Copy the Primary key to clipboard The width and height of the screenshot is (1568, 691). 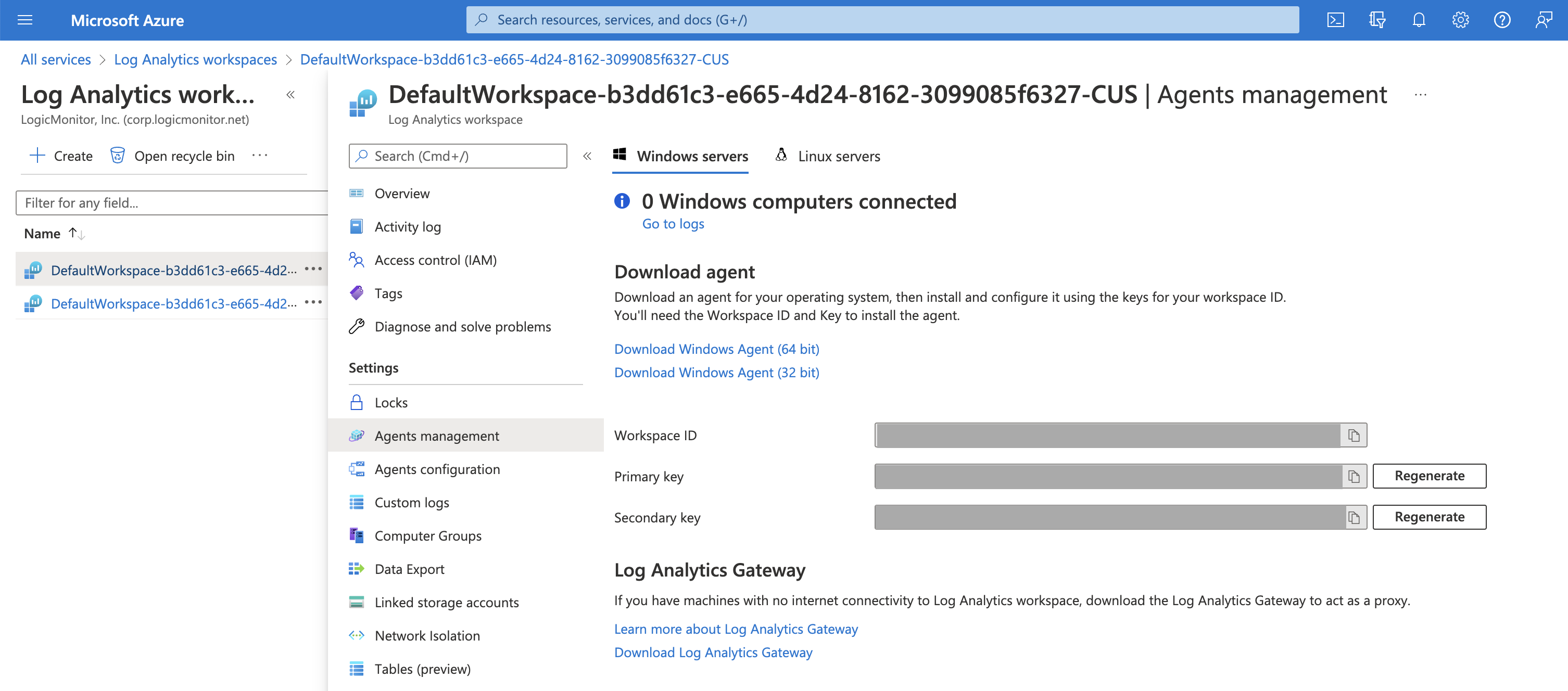(x=1353, y=476)
